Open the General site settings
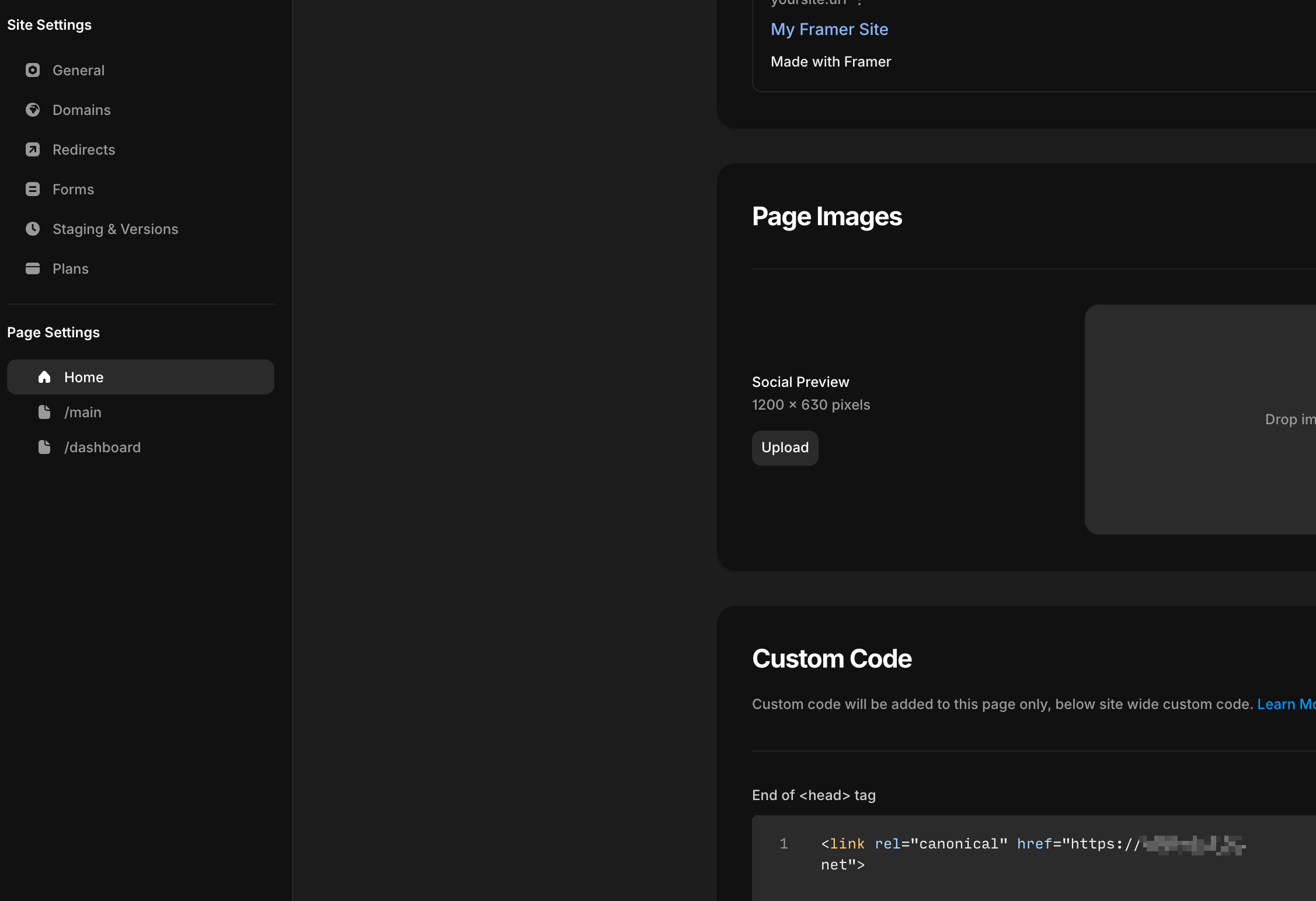Viewport: 1316px width, 901px height. (x=78, y=70)
